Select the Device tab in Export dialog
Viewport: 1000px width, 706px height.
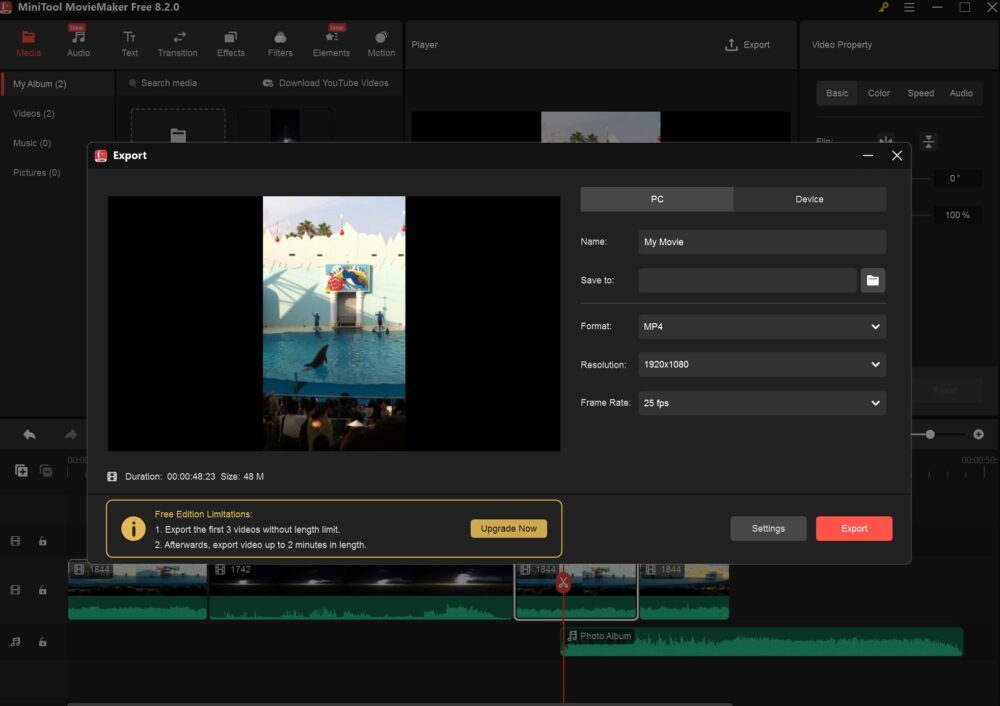pyautogui.click(x=809, y=199)
